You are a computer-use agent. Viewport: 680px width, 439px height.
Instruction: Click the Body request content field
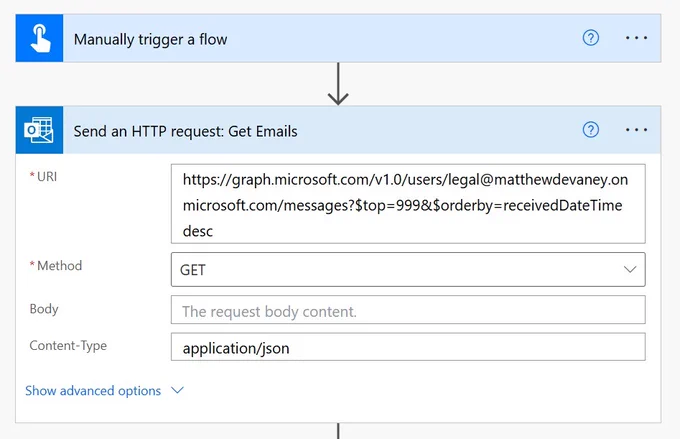click(x=408, y=310)
